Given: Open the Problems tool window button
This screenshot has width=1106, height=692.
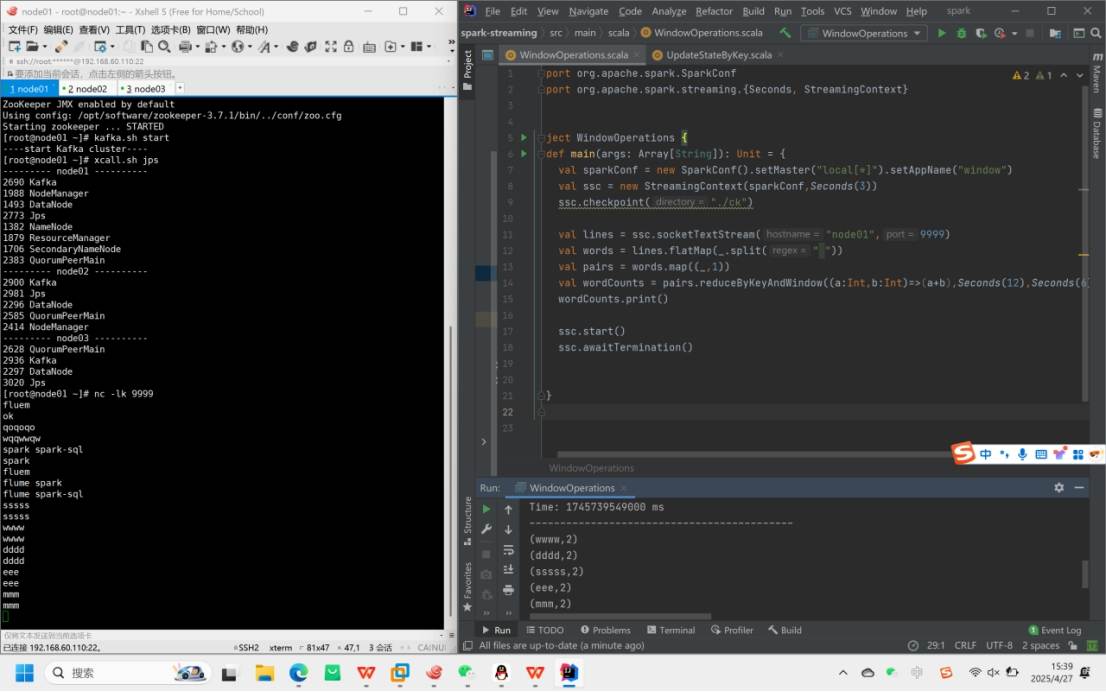Looking at the screenshot, I should pos(605,630).
